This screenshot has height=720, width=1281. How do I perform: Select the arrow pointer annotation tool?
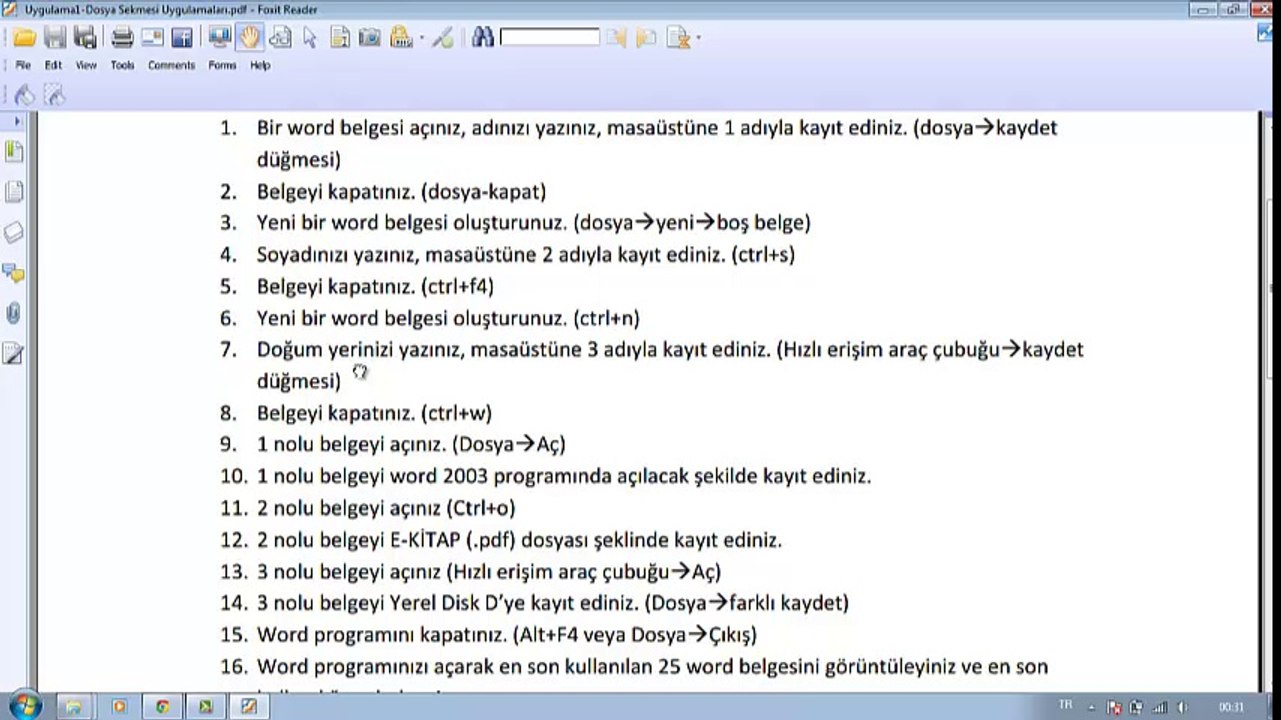310,38
